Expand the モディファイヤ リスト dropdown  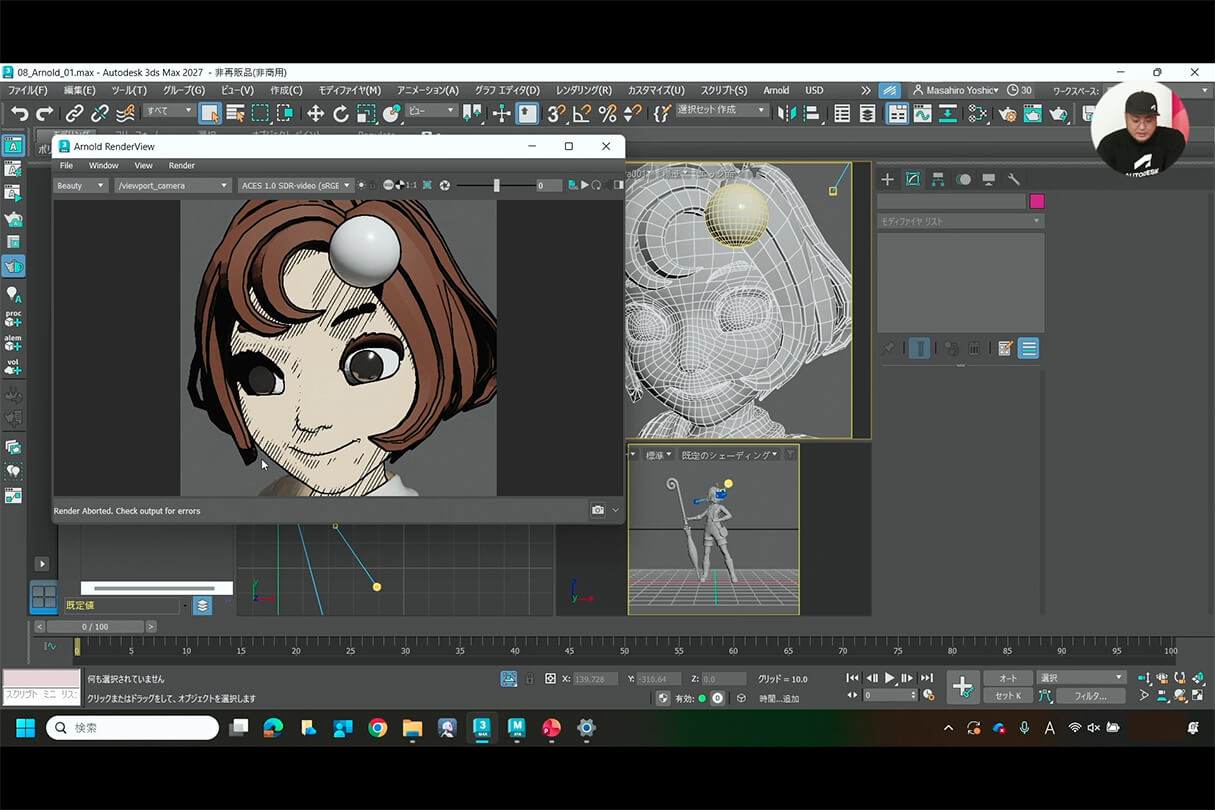(x=960, y=221)
